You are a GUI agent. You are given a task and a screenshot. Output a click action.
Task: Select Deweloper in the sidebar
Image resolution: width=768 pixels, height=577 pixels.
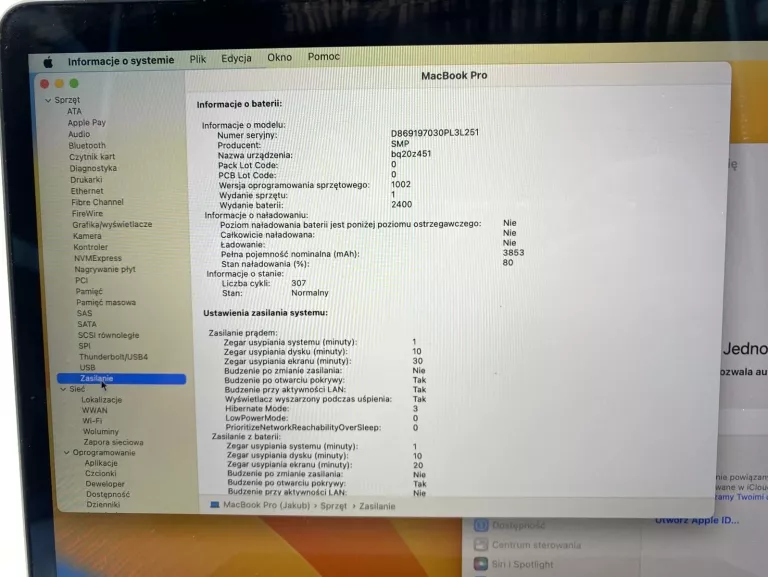105,484
